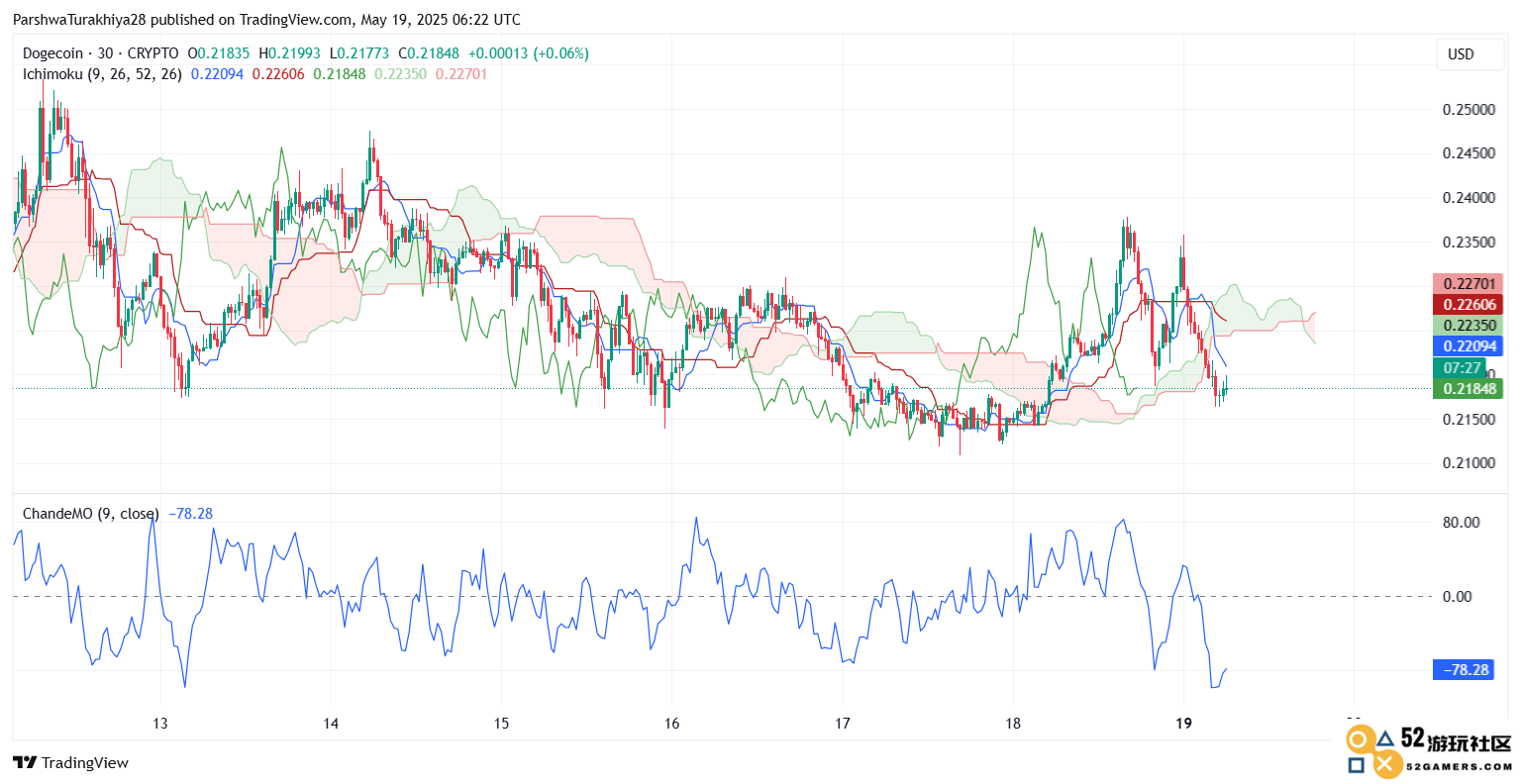The height and width of the screenshot is (784, 1521).
Task: Click bold date 19 on time axis
Action: coord(1183,724)
